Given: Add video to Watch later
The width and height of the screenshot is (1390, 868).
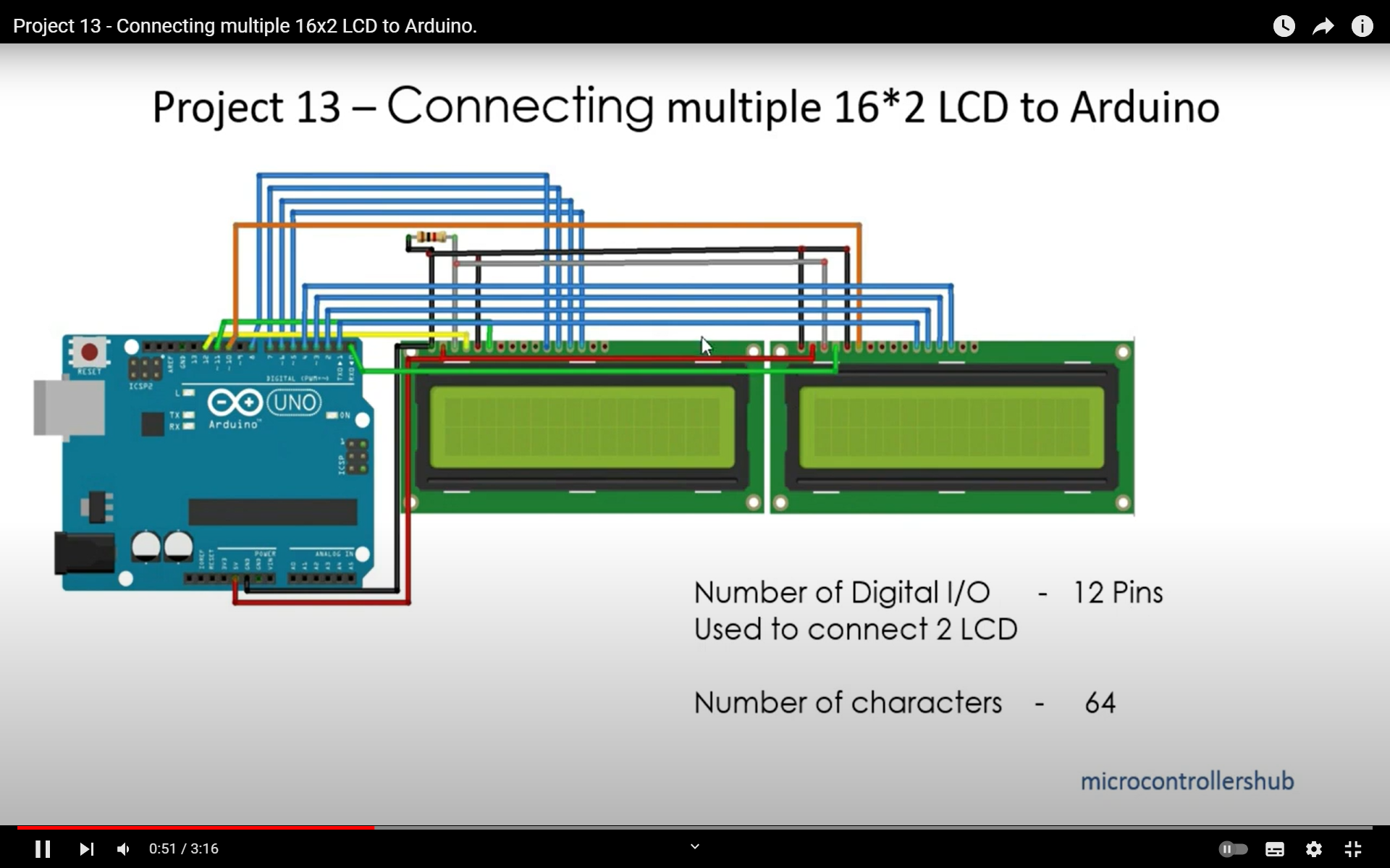Looking at the screenshot, I should 1284,26.
